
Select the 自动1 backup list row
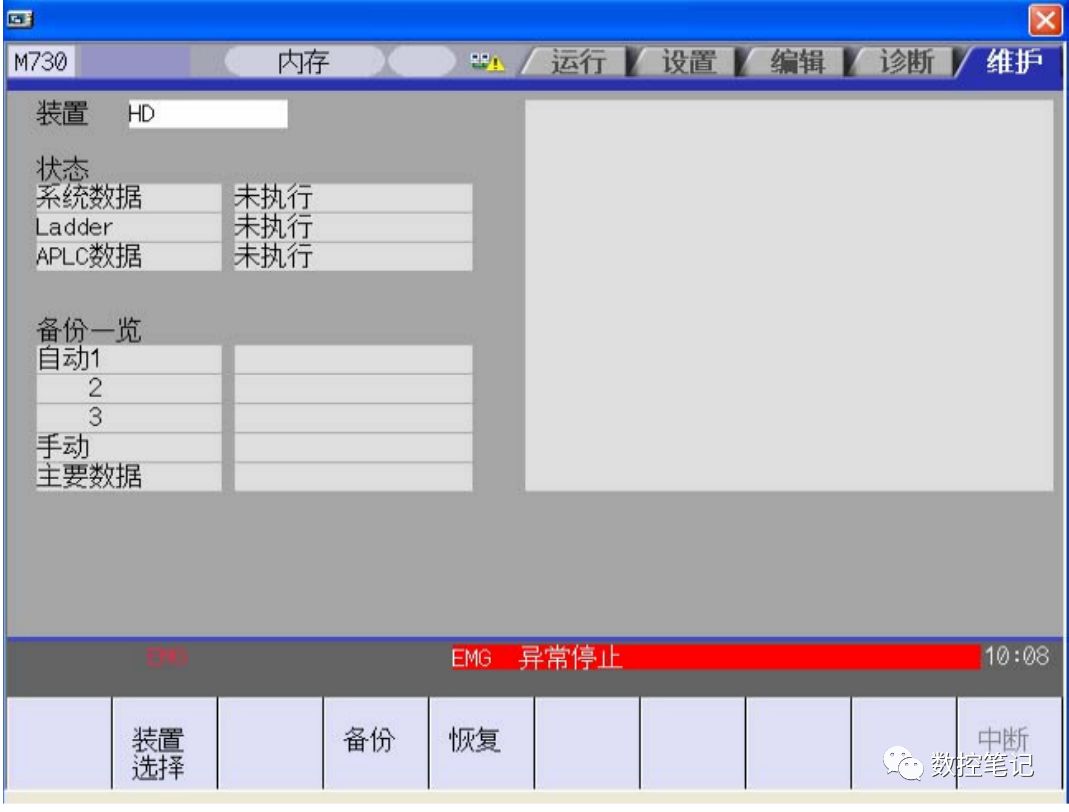point(128,359)
